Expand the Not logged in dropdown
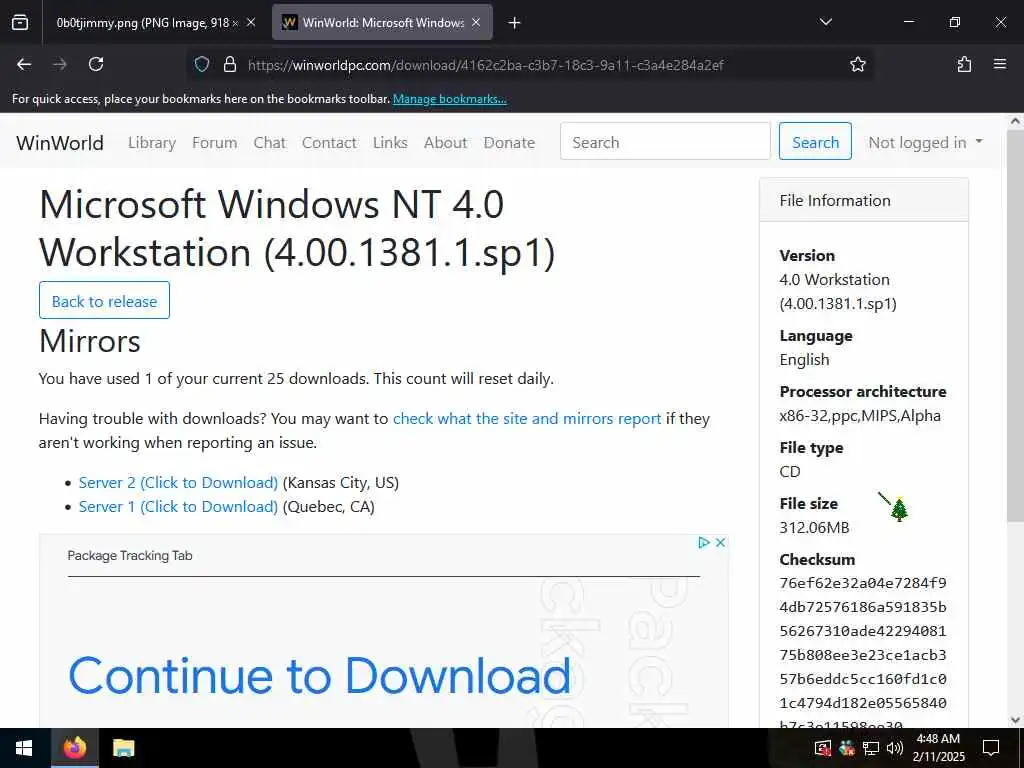Viewport: 1024px width, 768px height. pyautogui.click(x=925, y=142)
